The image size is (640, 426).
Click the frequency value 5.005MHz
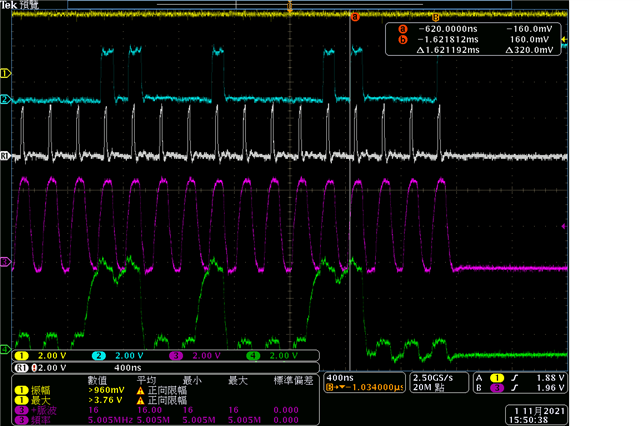[x=110, y=420]
